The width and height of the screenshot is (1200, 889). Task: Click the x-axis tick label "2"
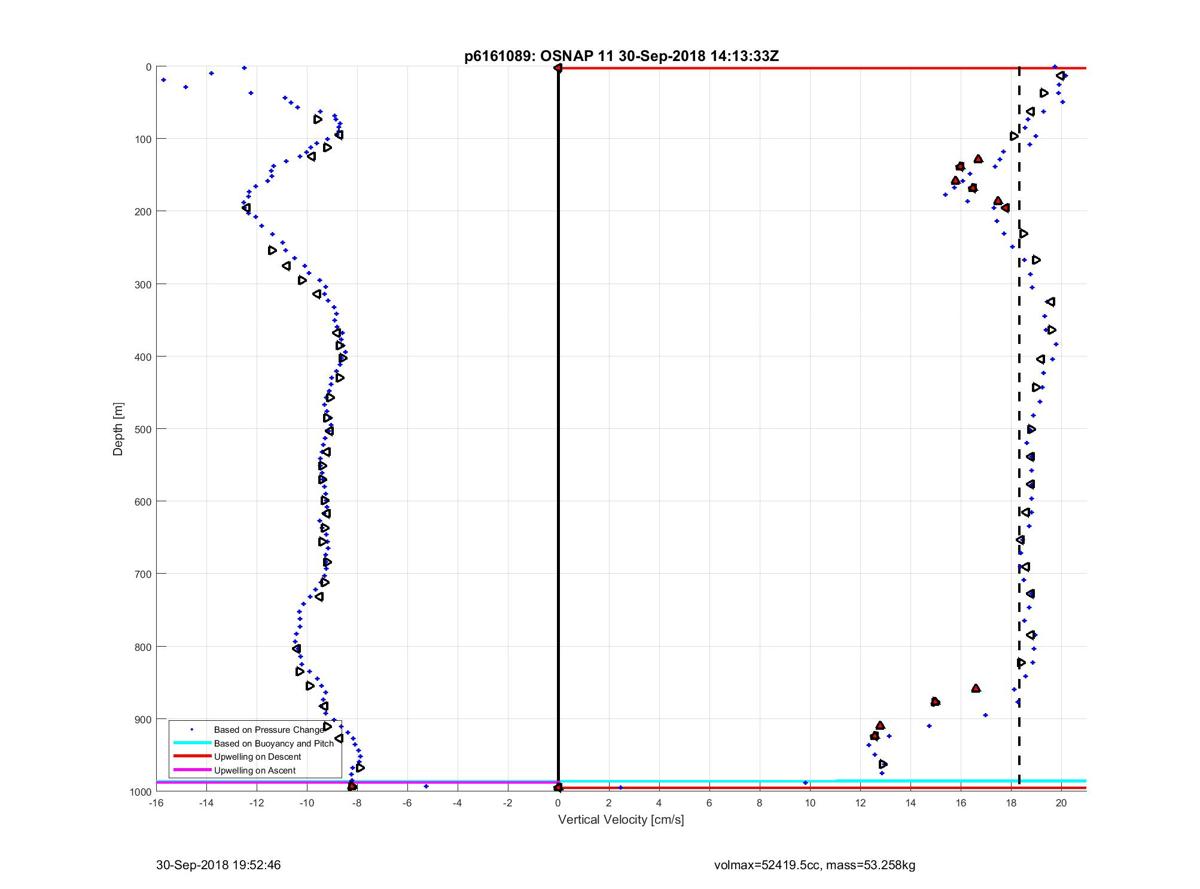pos(609,803)
